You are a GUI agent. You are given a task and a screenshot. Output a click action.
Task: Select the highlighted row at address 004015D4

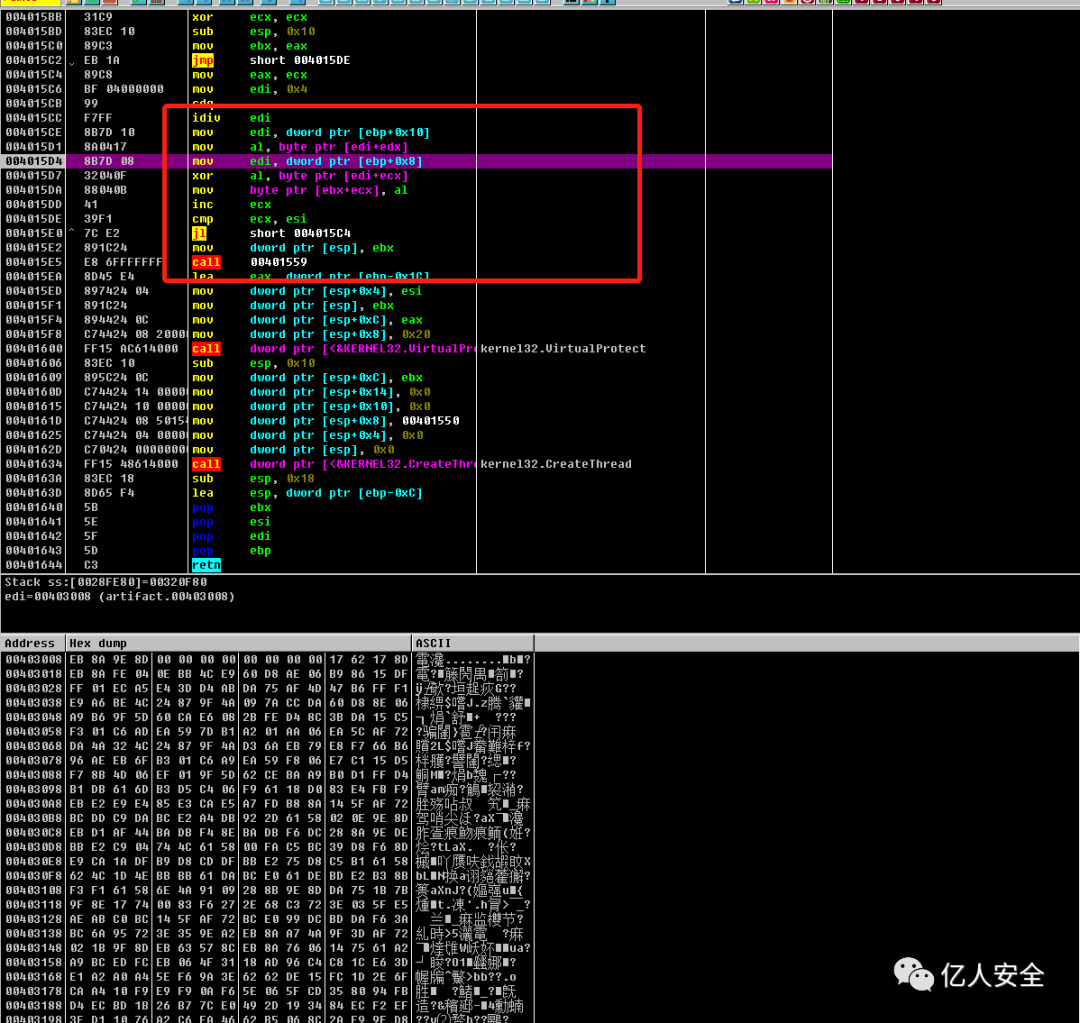pyautogui.click(x=416, y=162)
